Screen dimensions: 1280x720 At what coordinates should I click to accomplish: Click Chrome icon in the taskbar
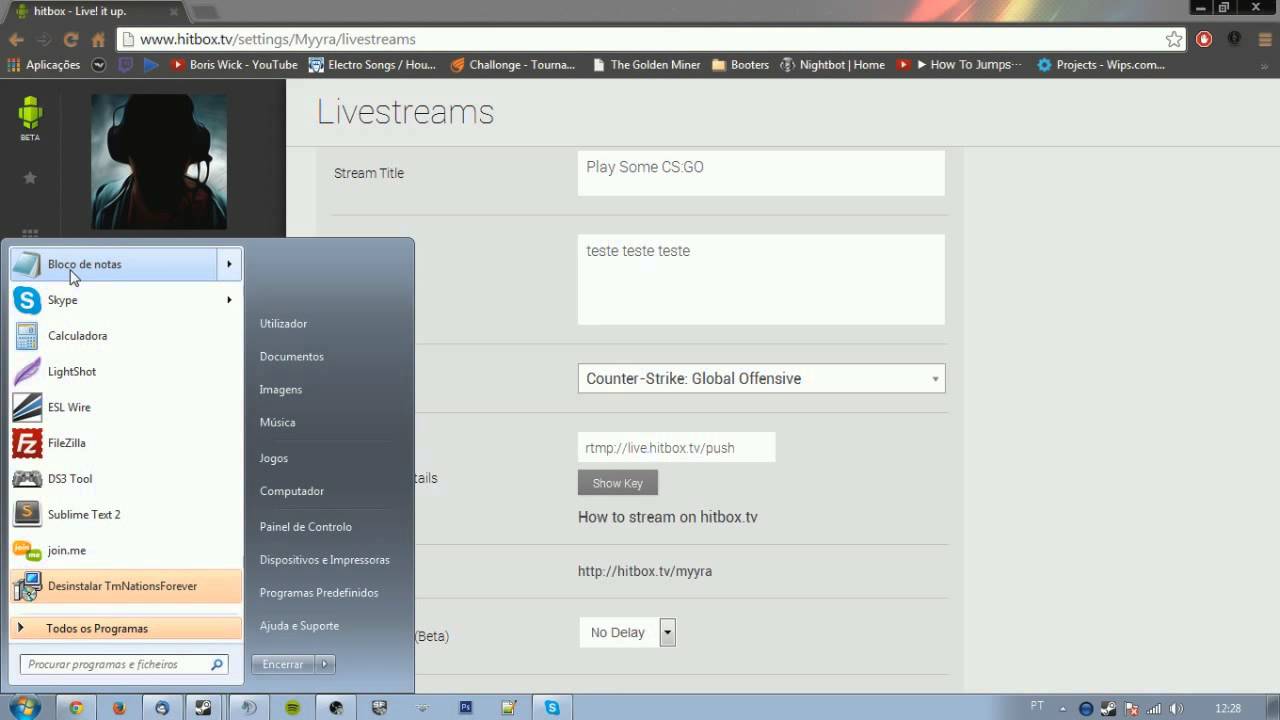(76, 707)
